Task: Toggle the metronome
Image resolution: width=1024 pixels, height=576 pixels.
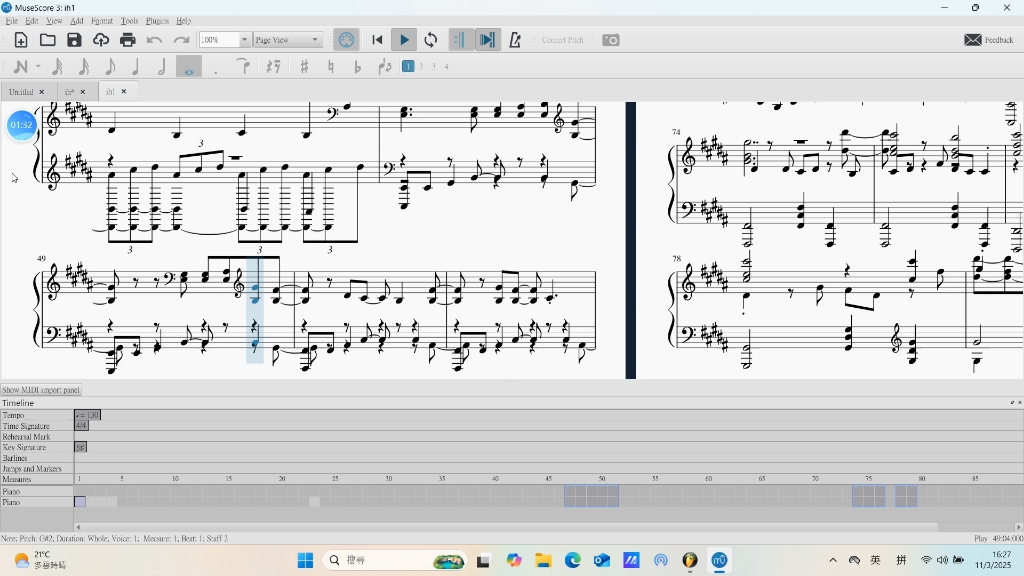Action: pyautogui.click(x=515, y=40)
